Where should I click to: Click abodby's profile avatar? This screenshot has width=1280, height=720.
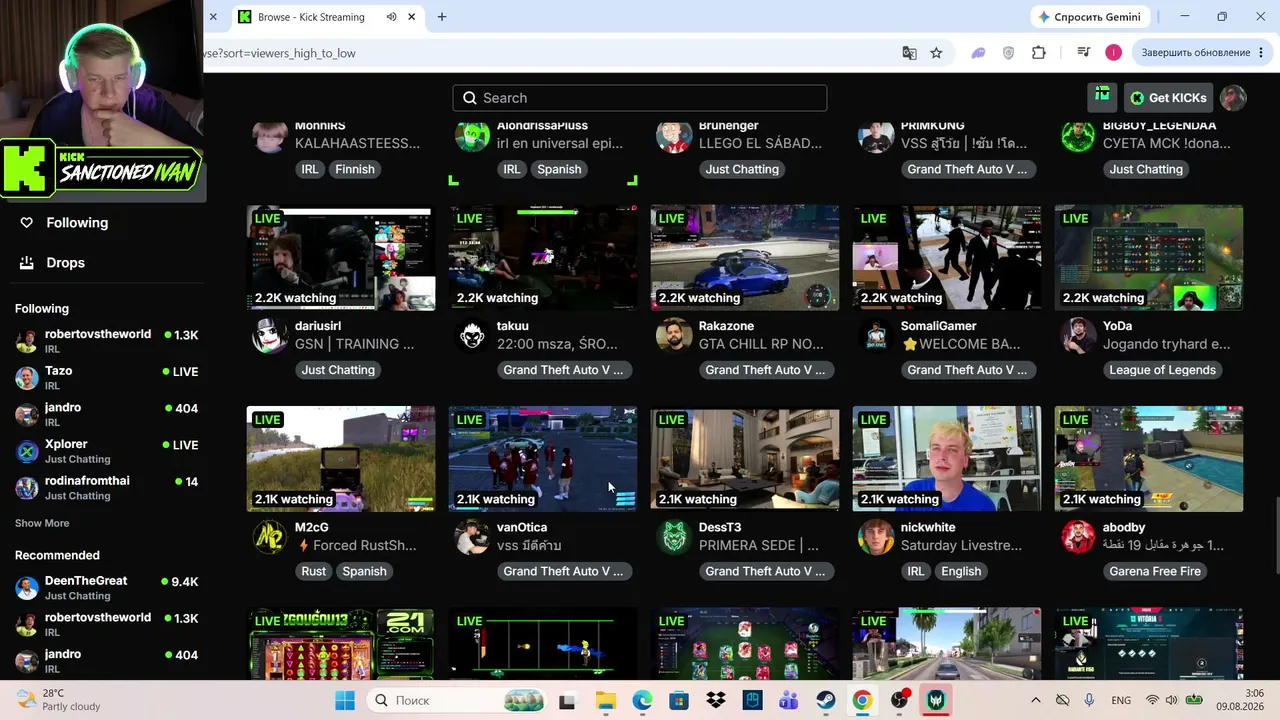[1078, 537]
